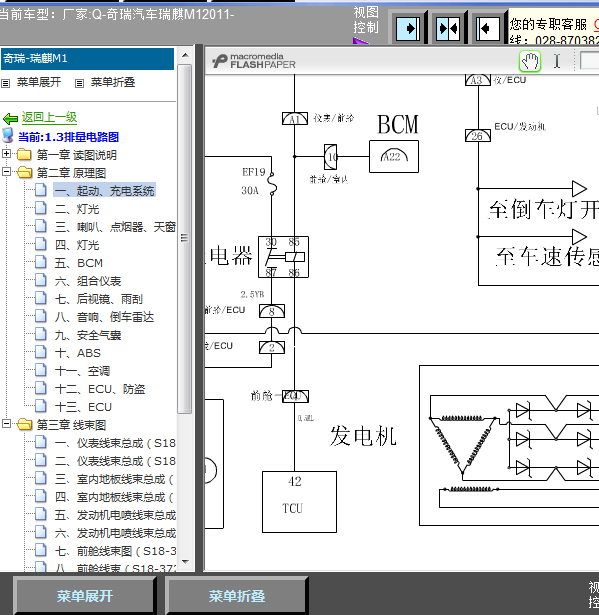The width and height of the screenshot is (599, 615).
Task: Open 五、发动机电喷线束总成 item
Action: (115, 515)
